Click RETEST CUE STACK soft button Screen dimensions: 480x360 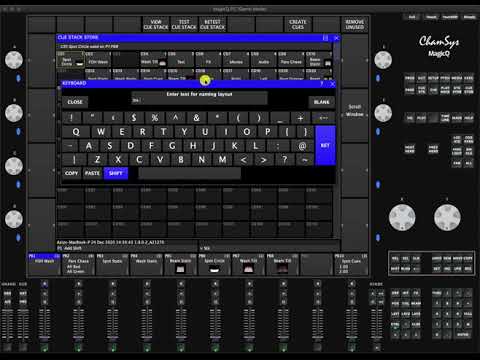click(x=212, y=25)
